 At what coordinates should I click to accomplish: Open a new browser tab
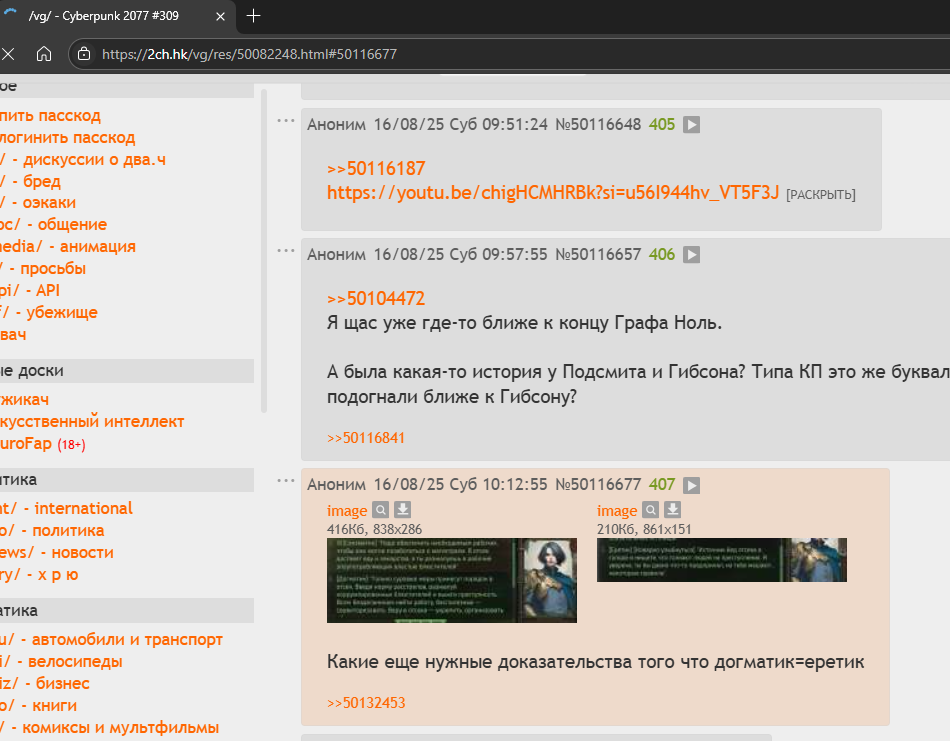tap(254, 15)
